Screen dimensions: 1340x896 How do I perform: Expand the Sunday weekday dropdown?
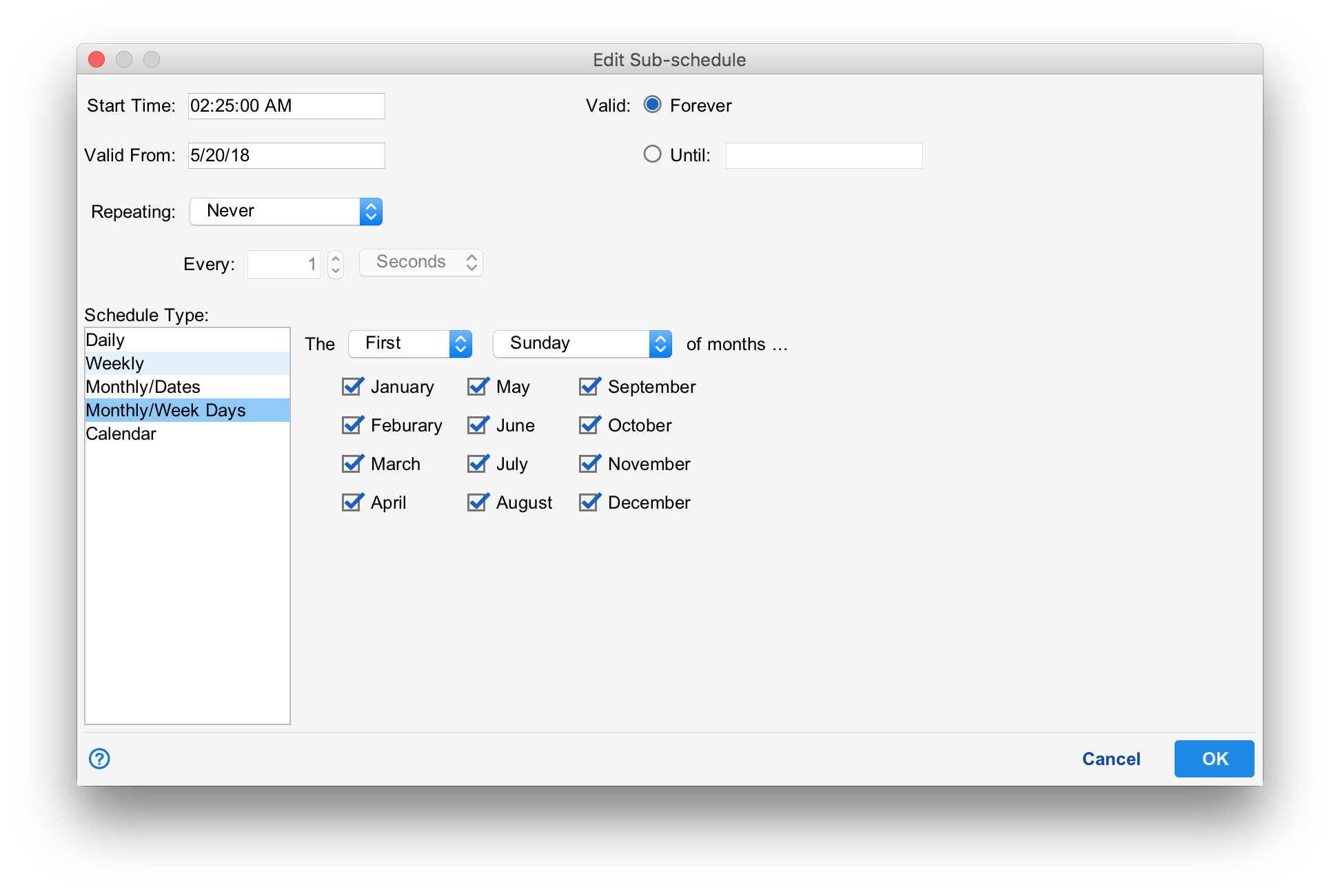[x=582, y=343]
